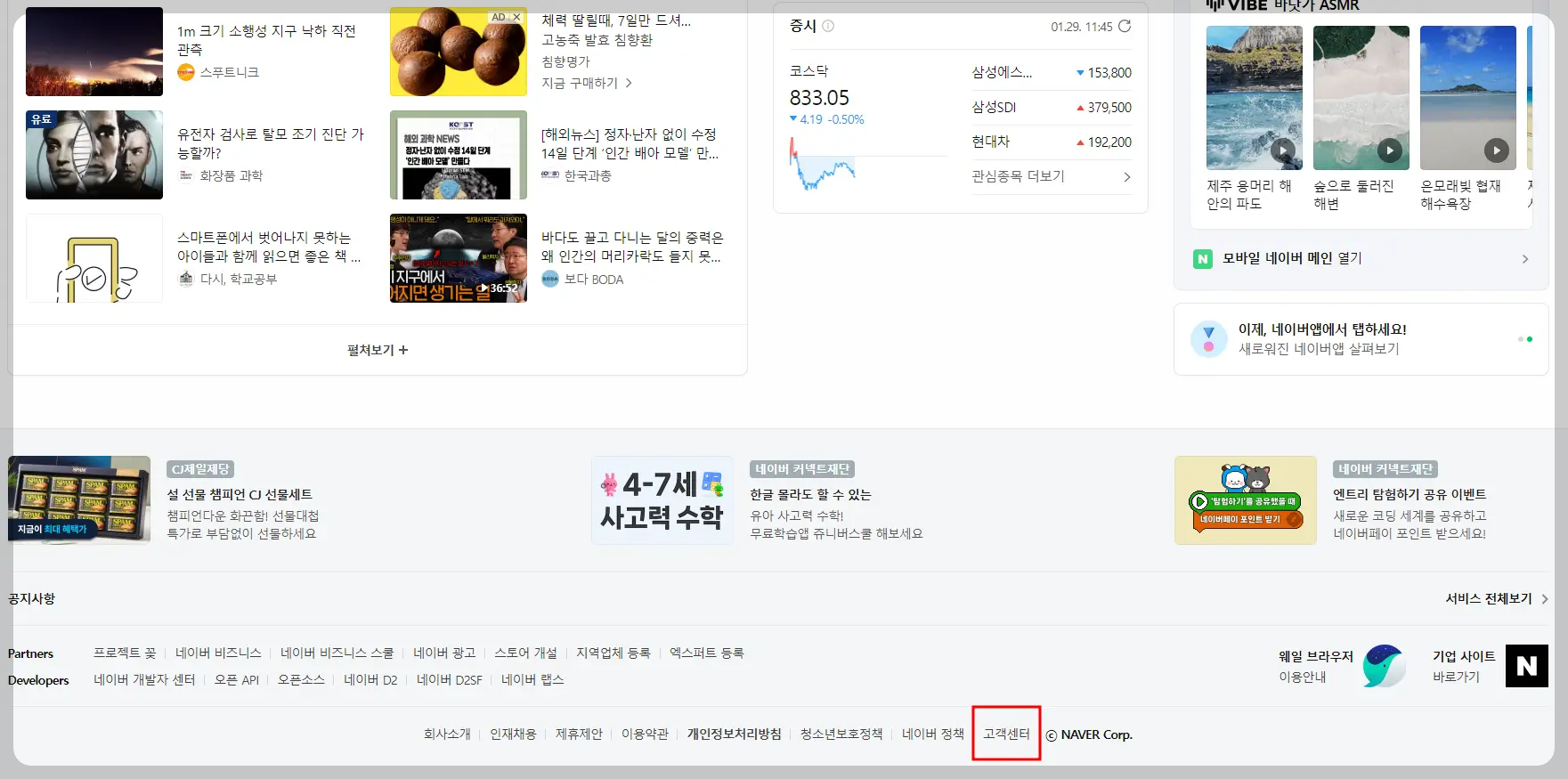Play the 은모래빛 협재 해수욕장 video

1497,150
